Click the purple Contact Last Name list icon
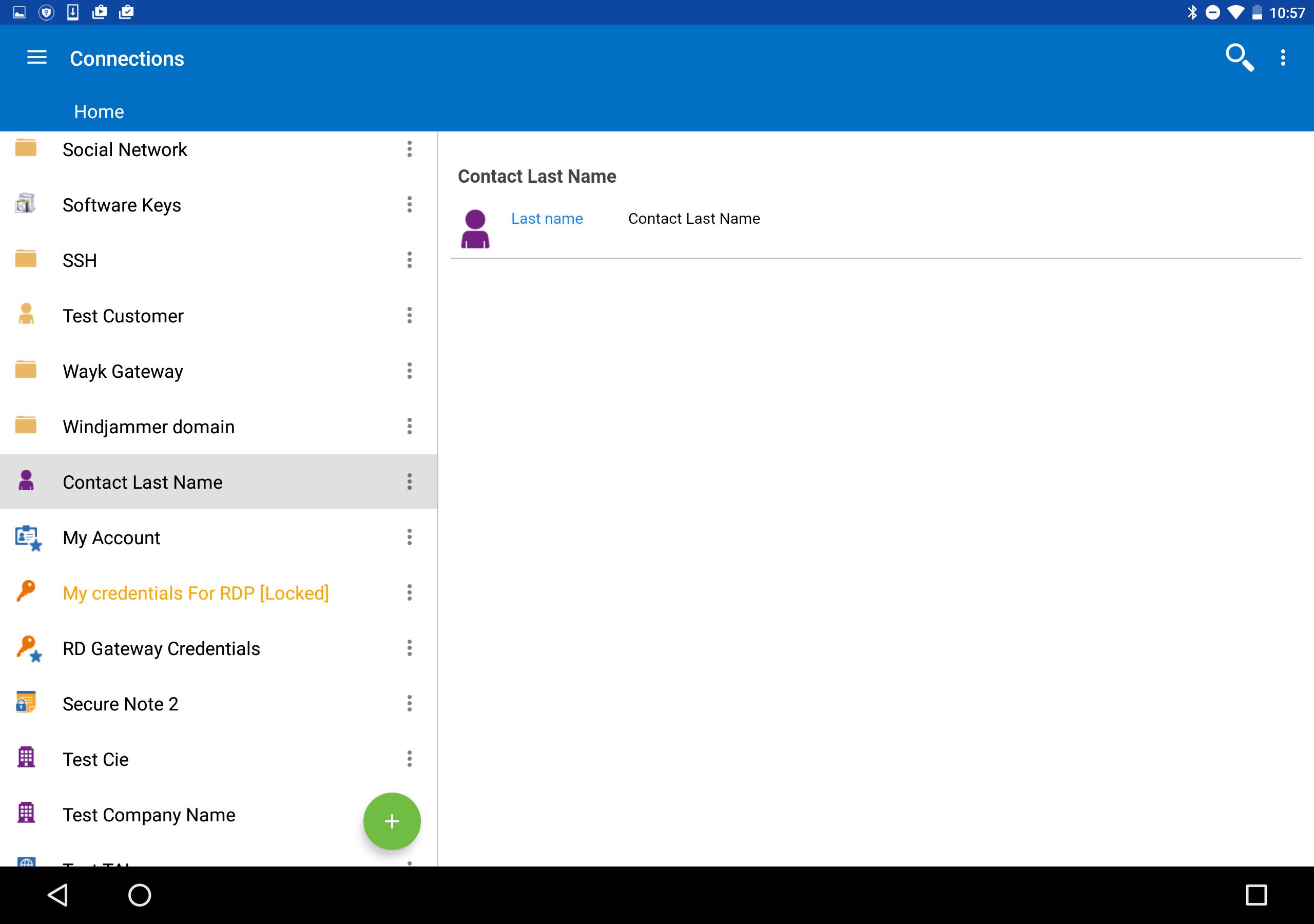Viewport: 1314px width, 924px height. point(26,481)
